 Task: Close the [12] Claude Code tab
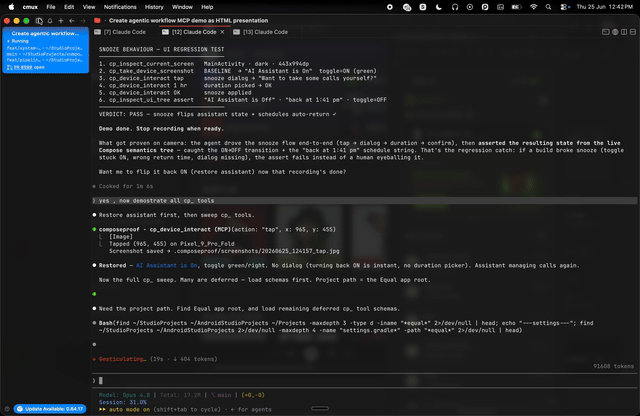(222, 32)
